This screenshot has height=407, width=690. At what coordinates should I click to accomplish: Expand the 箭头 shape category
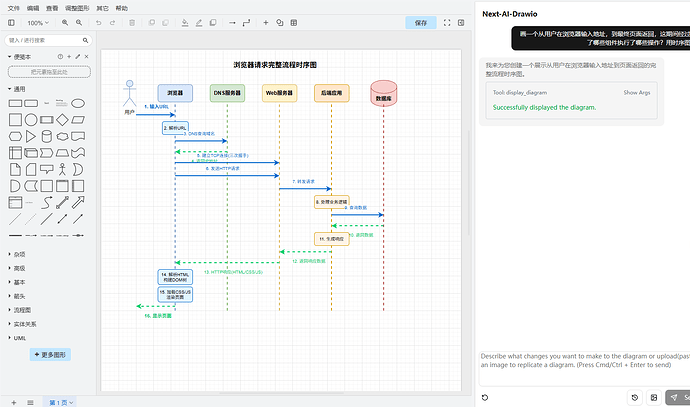tap(17, 296)
